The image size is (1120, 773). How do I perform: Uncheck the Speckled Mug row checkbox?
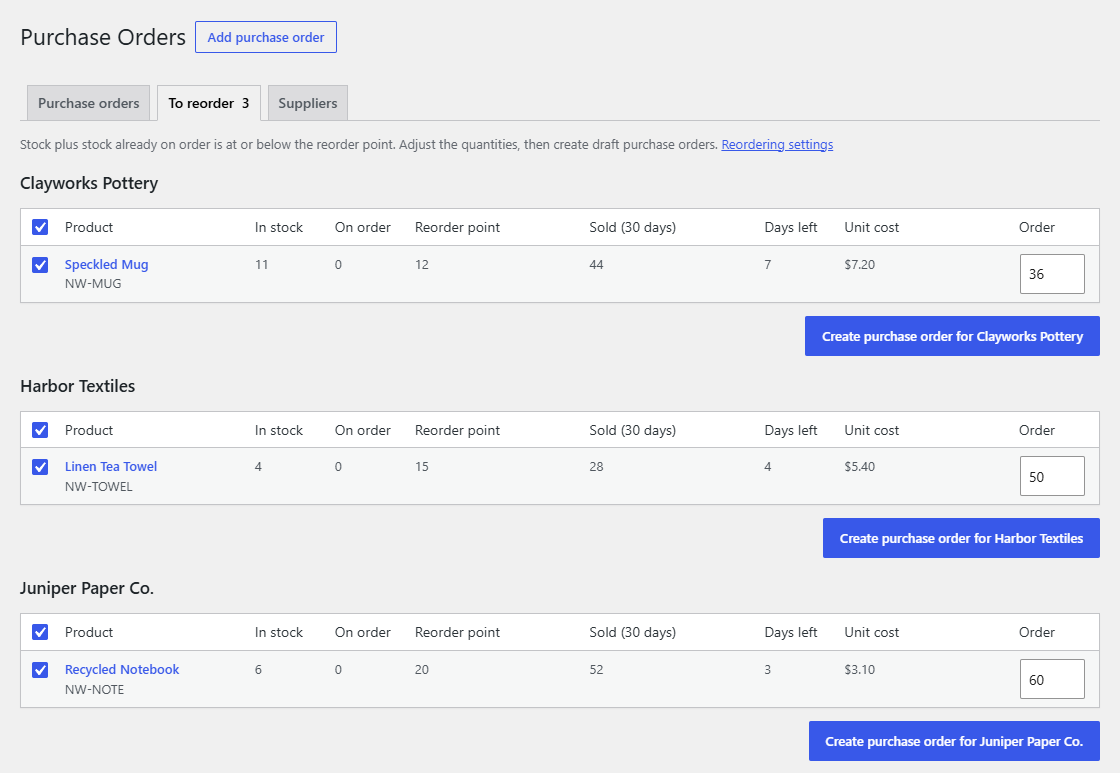coord(40,265)
